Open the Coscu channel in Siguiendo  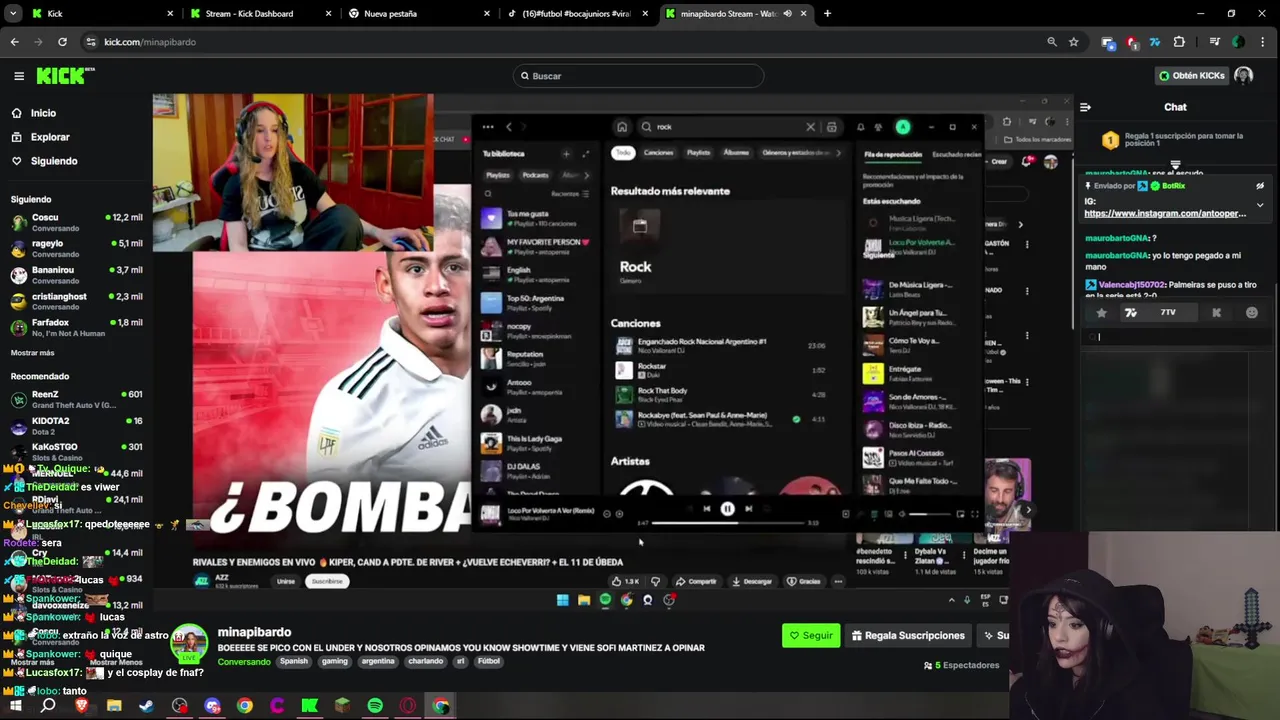coord(76,222)
